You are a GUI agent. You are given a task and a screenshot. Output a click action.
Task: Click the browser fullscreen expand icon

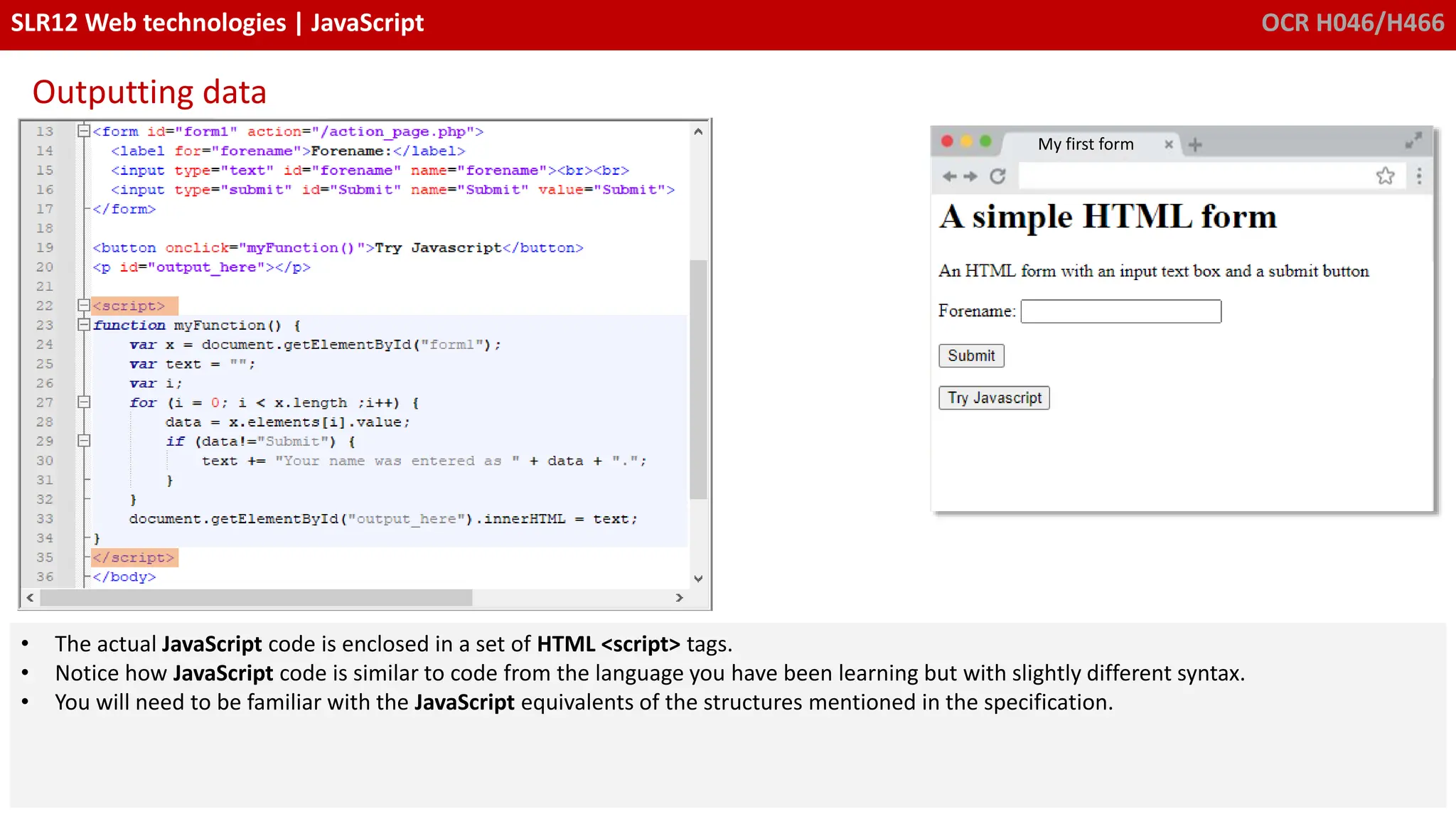(x=1413, y=140)
